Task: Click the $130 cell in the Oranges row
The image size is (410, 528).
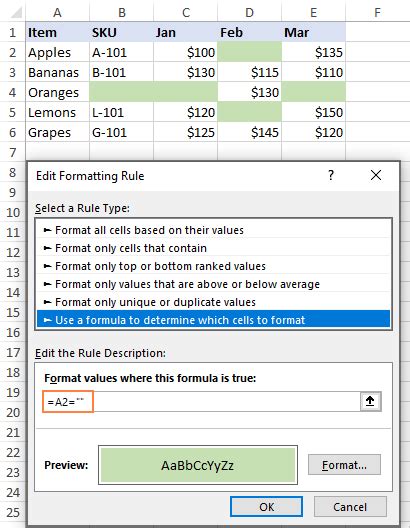Action: click(249, 92)
